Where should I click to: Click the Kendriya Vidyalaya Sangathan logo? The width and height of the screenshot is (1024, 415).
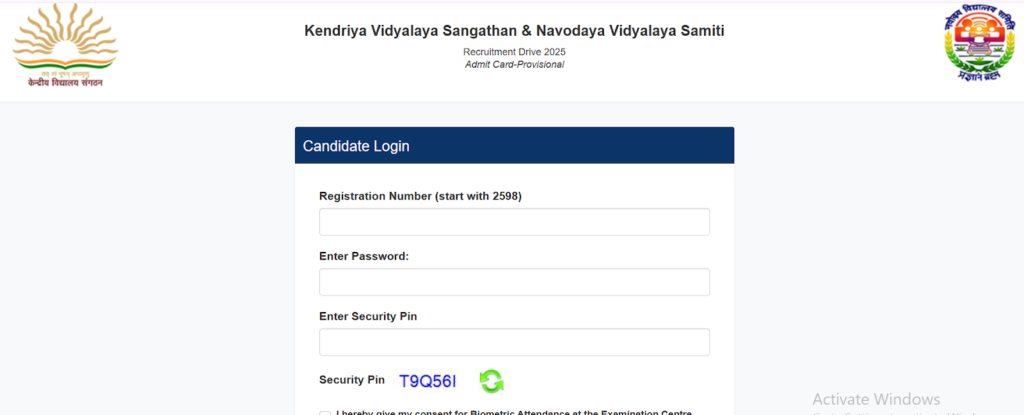[x=65, y=38]
